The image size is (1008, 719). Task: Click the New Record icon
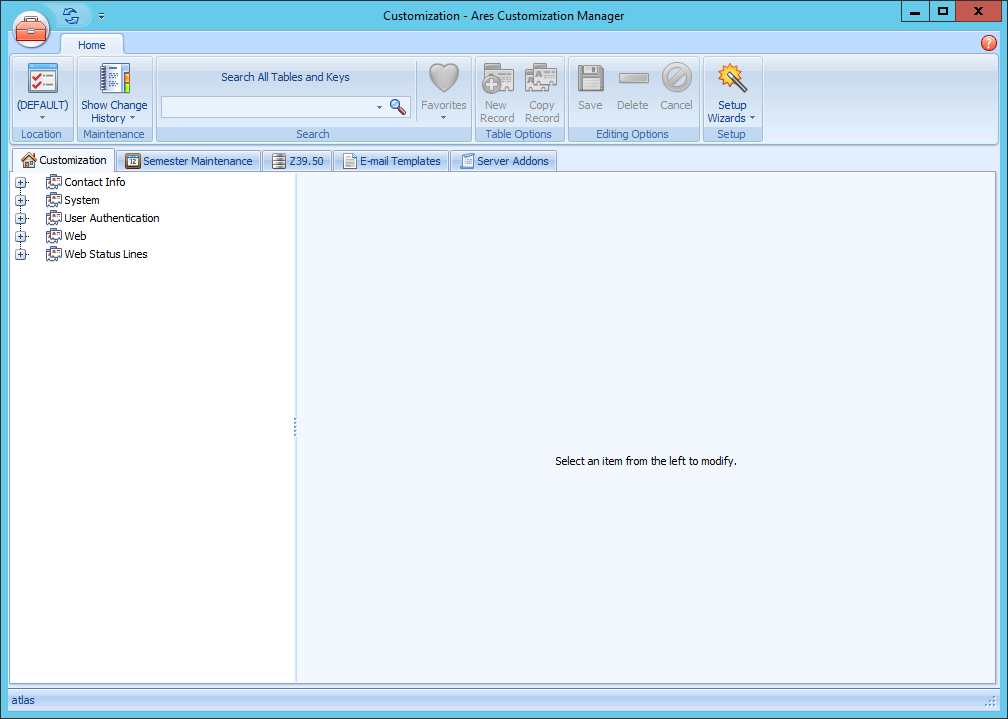[496, 80]
